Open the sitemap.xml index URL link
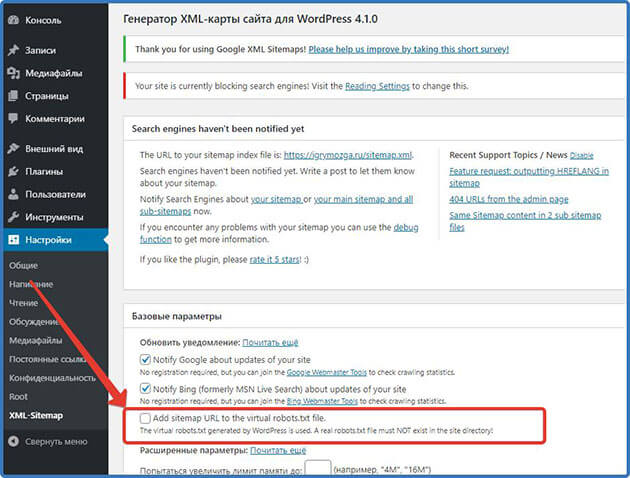Screen dimensions: 630x478 click(x=348, y=155)
